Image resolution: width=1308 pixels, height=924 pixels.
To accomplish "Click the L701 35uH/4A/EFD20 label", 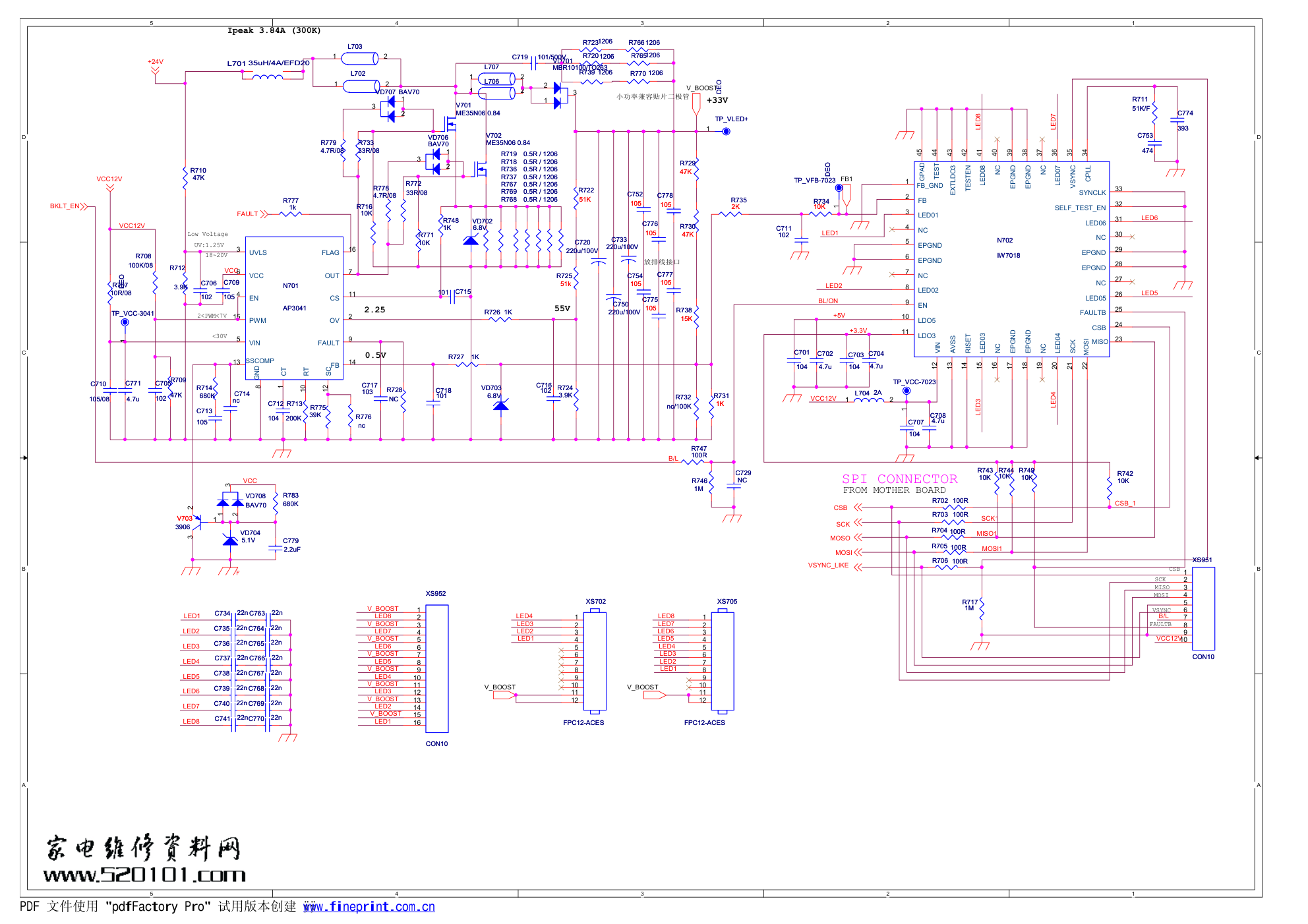I will pos(268,63).
